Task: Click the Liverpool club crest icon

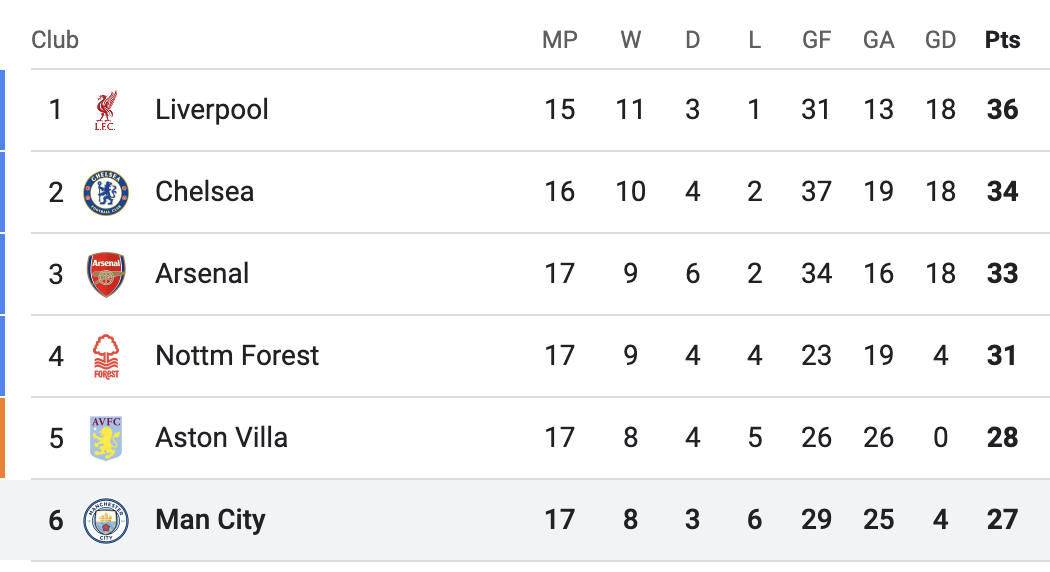Action: click(x=105, y=110)
